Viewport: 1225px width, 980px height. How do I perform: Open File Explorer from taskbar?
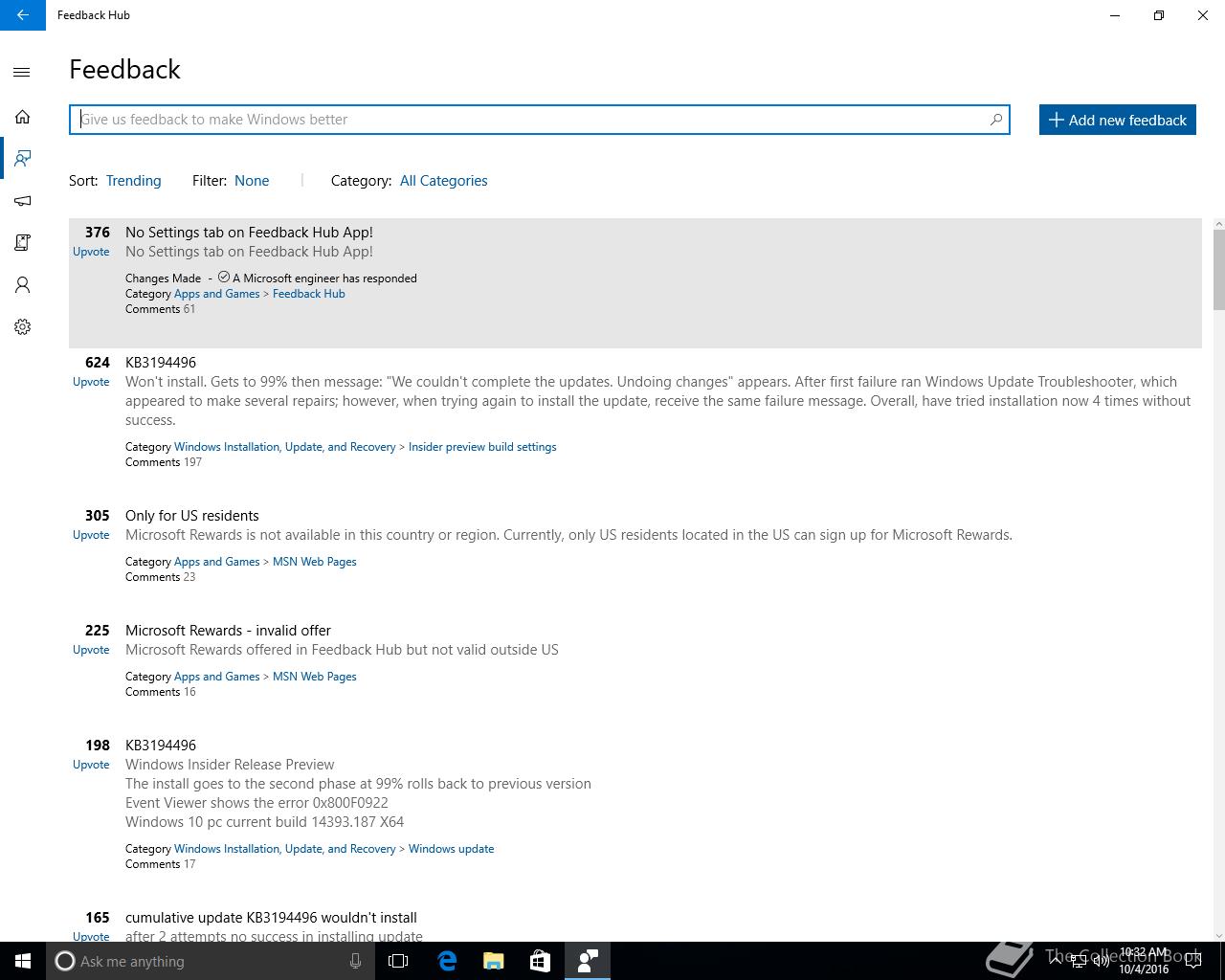[x=494, y=961]
